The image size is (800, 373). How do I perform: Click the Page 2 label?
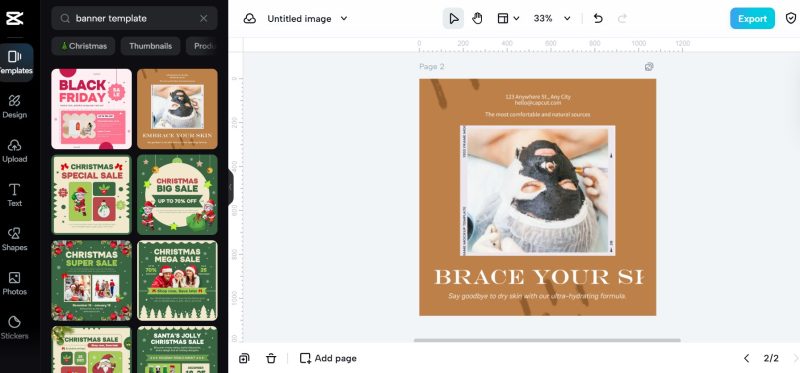click(432, 66)
